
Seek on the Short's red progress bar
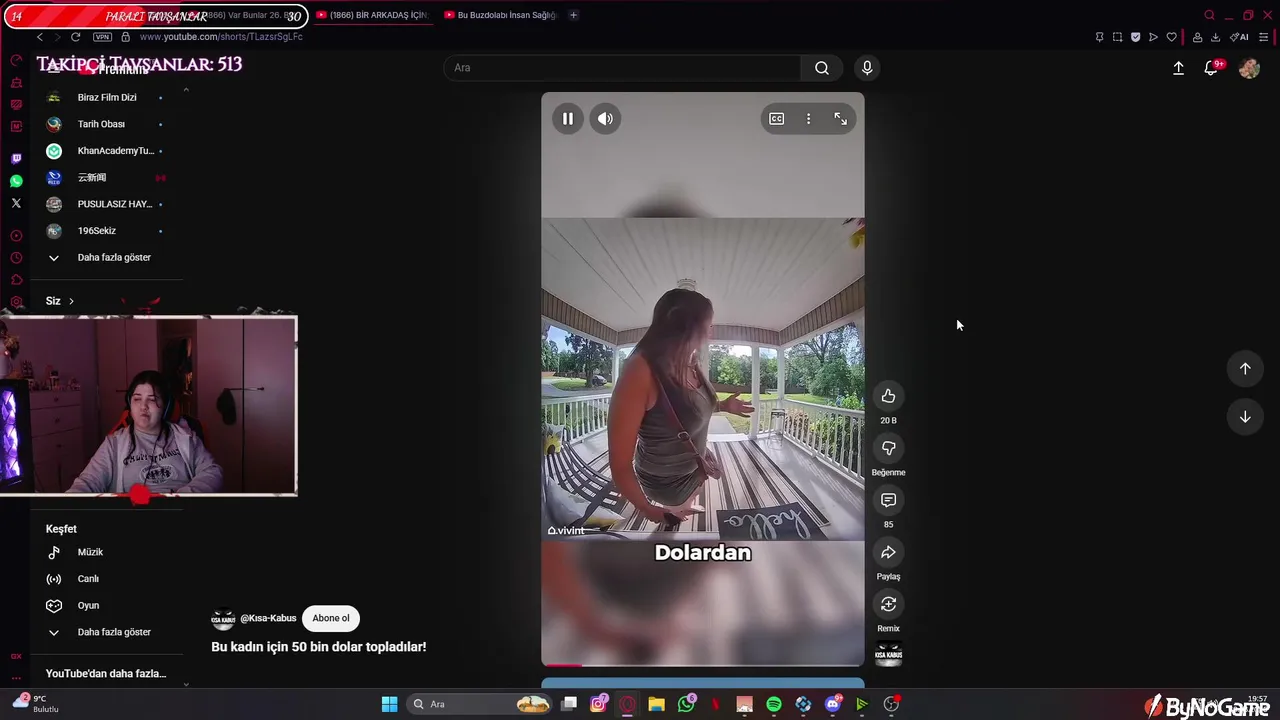702,664
